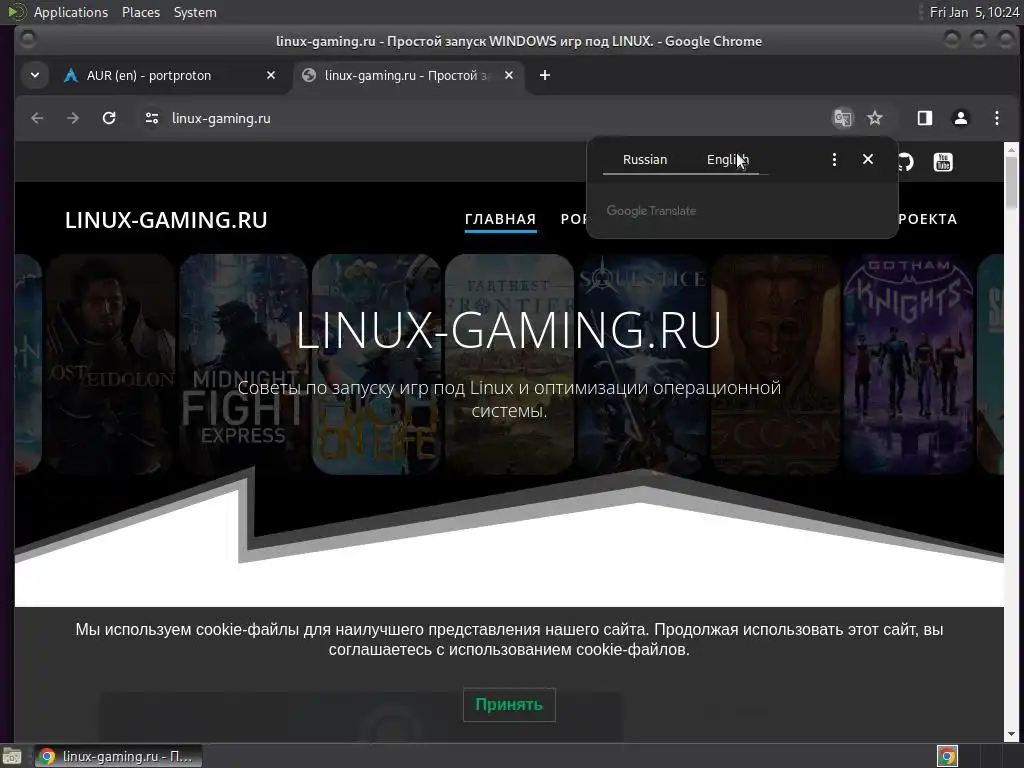Click the Farthest Frontier game cover
Viewport: 1024px width, 768px height.
509,364
